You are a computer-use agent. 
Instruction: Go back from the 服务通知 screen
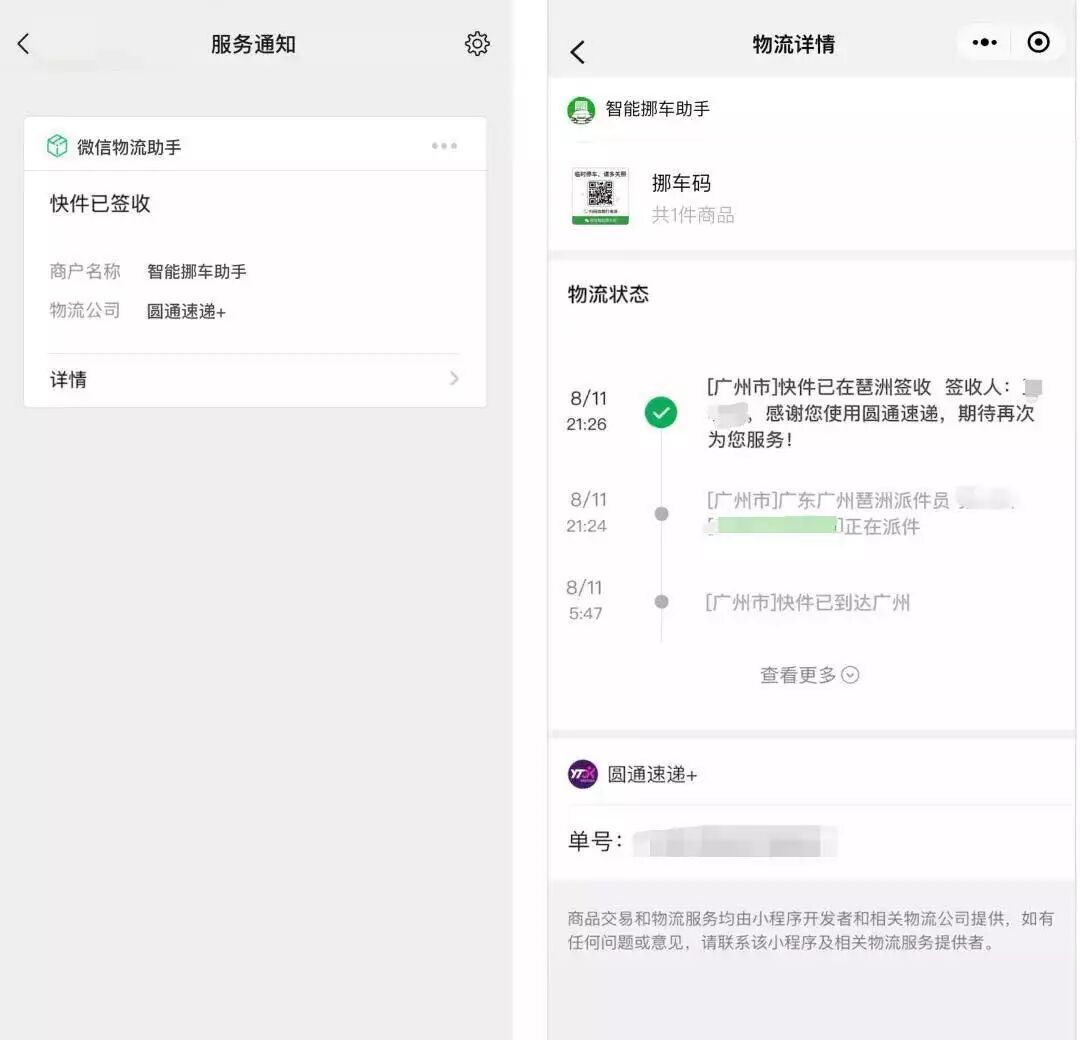coord(23,44)
